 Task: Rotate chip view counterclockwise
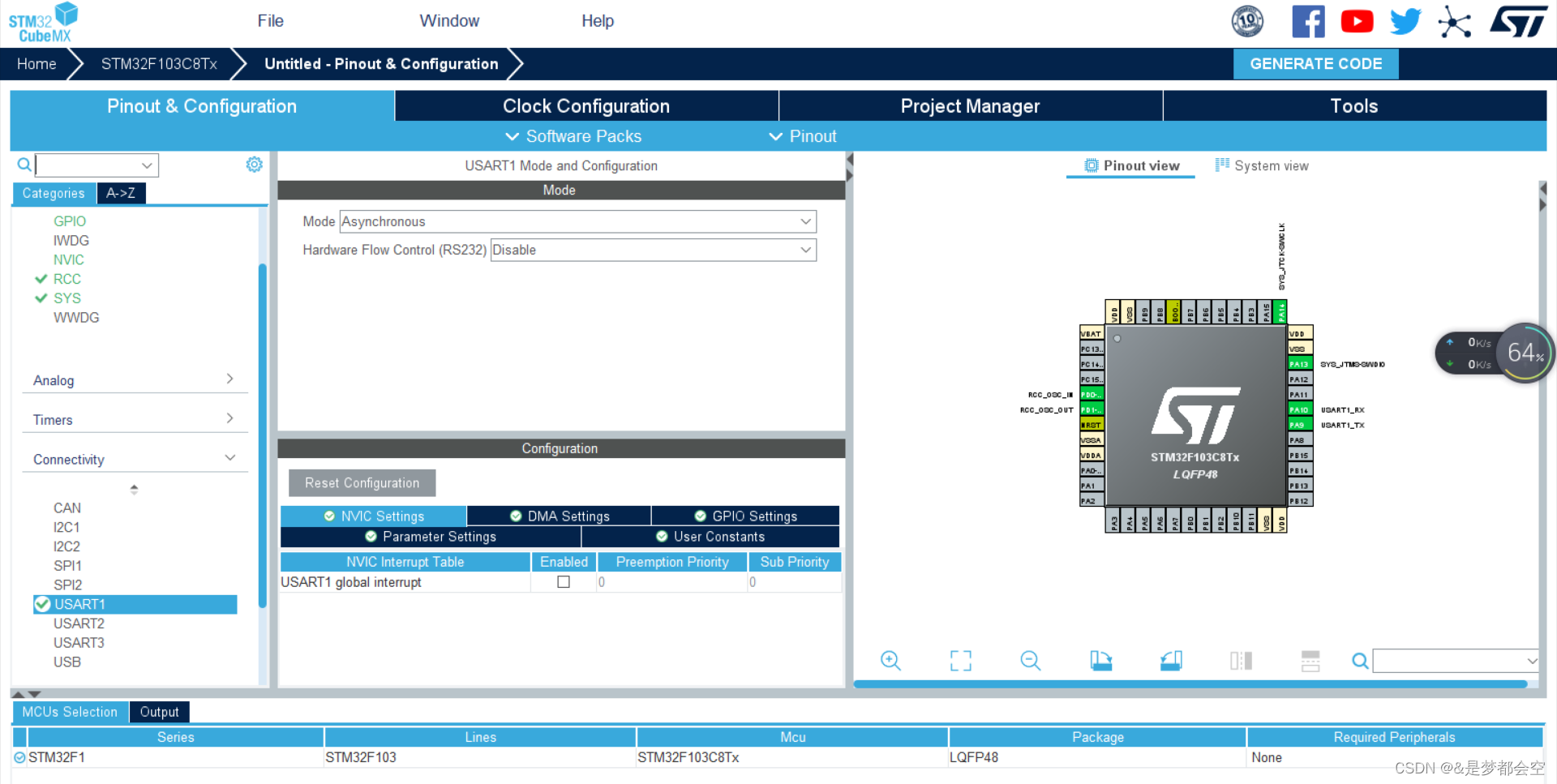tap(1171, 661)
